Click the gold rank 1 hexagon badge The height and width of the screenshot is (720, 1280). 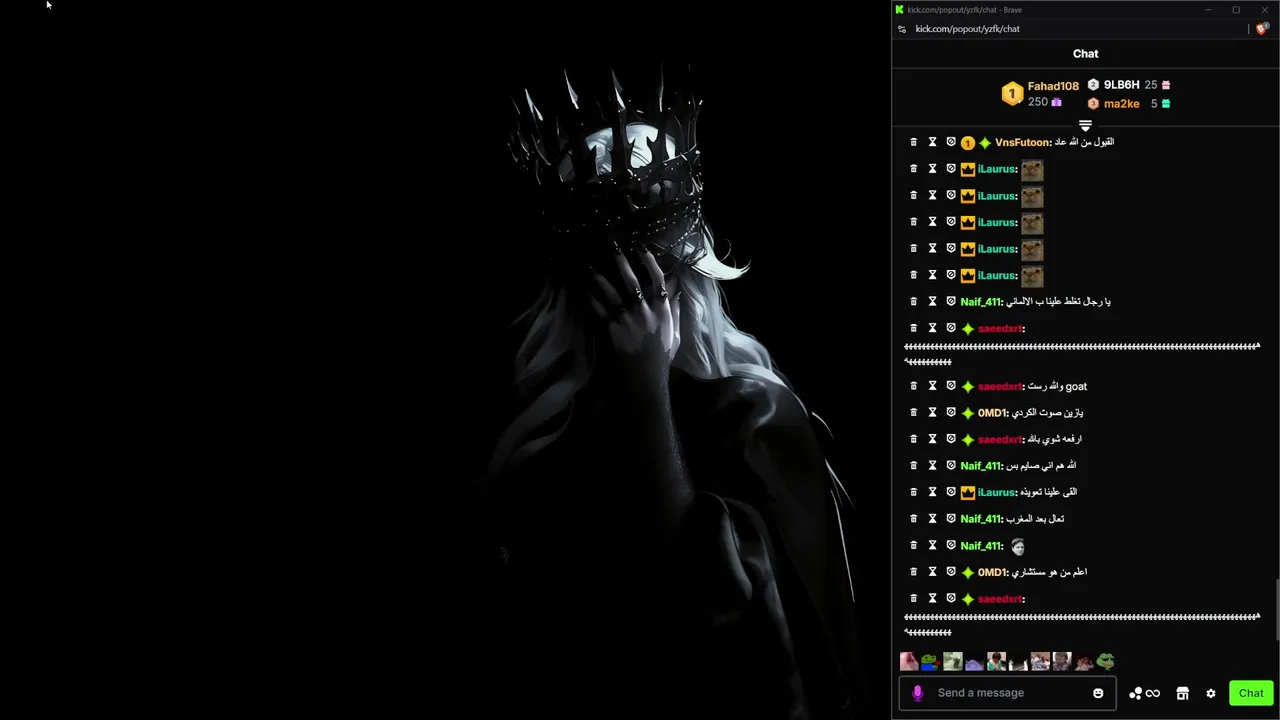pyautogui.click(x=1012, y=94)
